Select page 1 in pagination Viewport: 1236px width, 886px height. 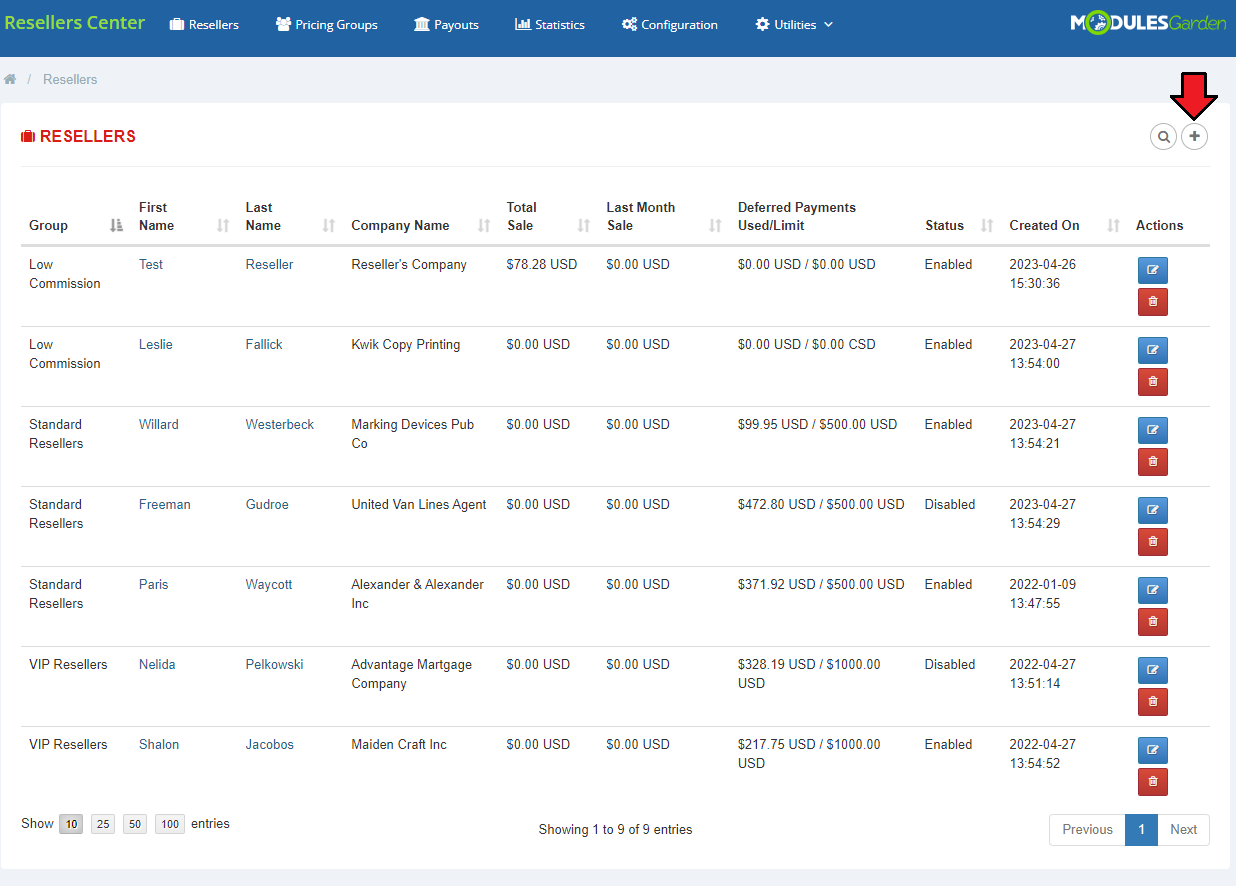pyautogui.click(x=1141, y=829)
